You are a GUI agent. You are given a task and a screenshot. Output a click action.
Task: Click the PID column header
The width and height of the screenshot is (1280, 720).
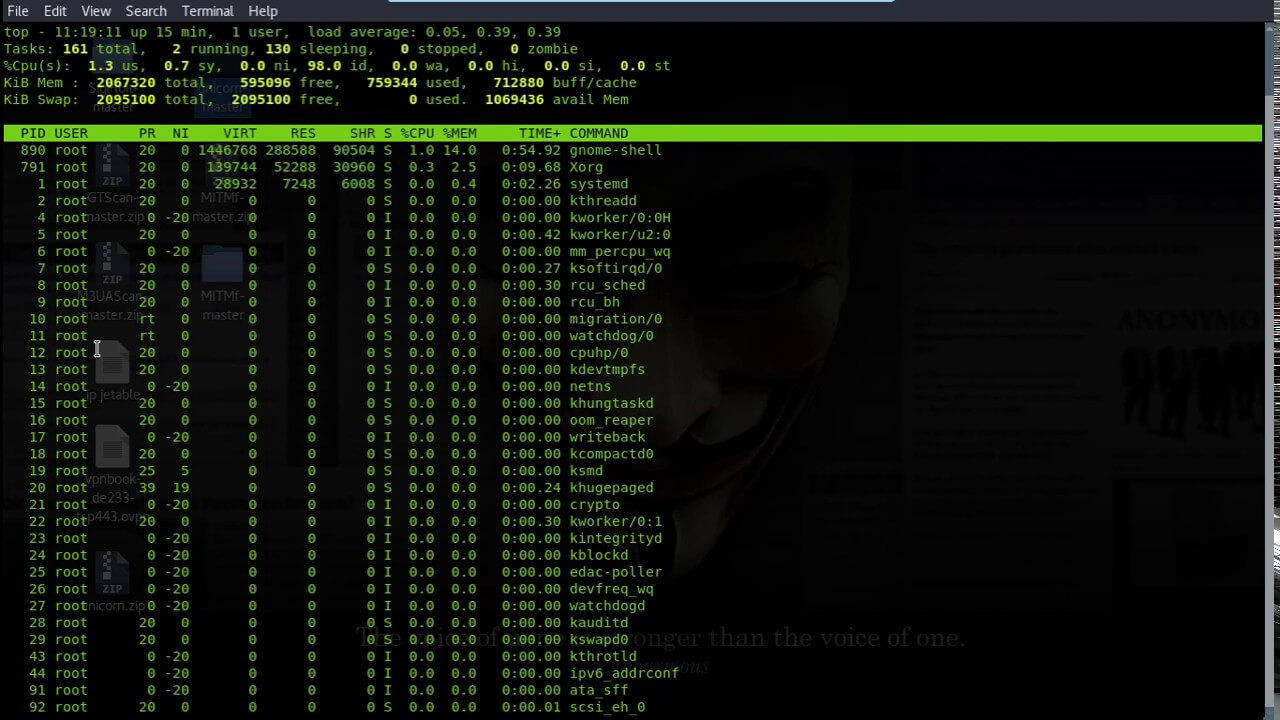tap(33, 133)
